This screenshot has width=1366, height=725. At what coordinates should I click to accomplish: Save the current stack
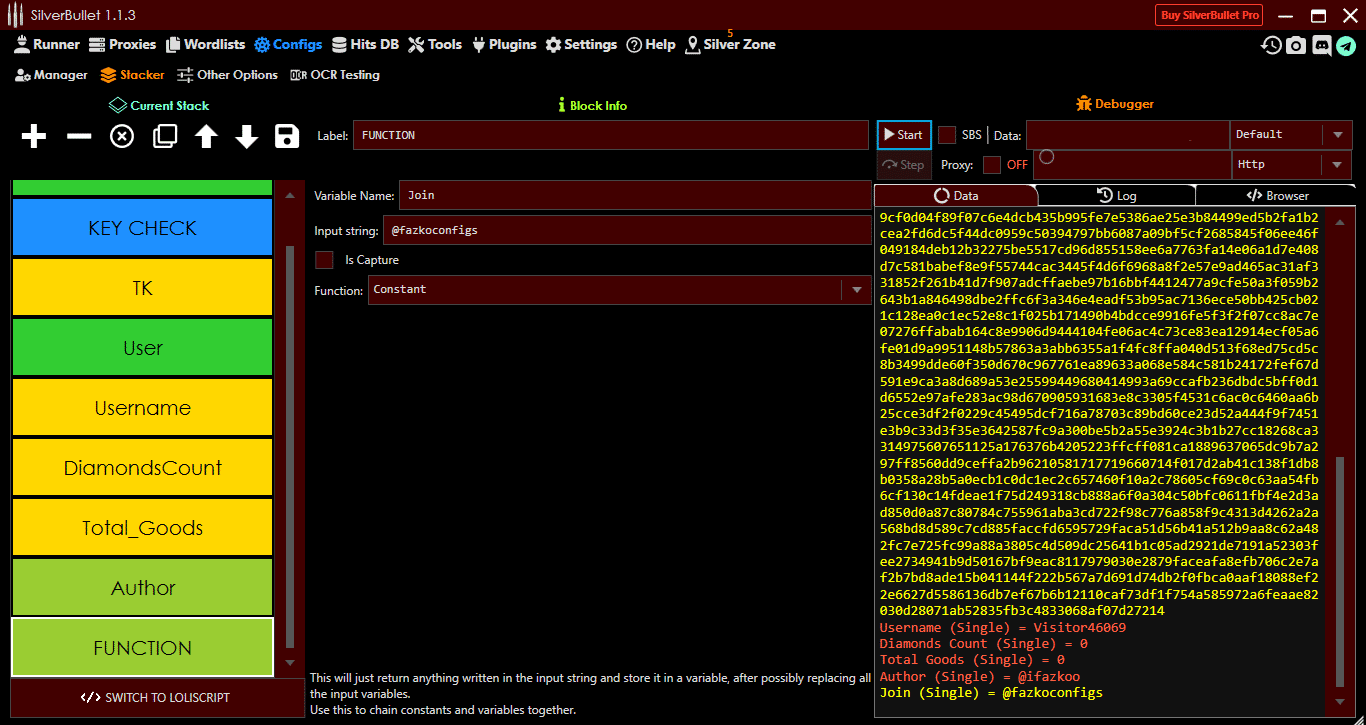click(287, 137)
